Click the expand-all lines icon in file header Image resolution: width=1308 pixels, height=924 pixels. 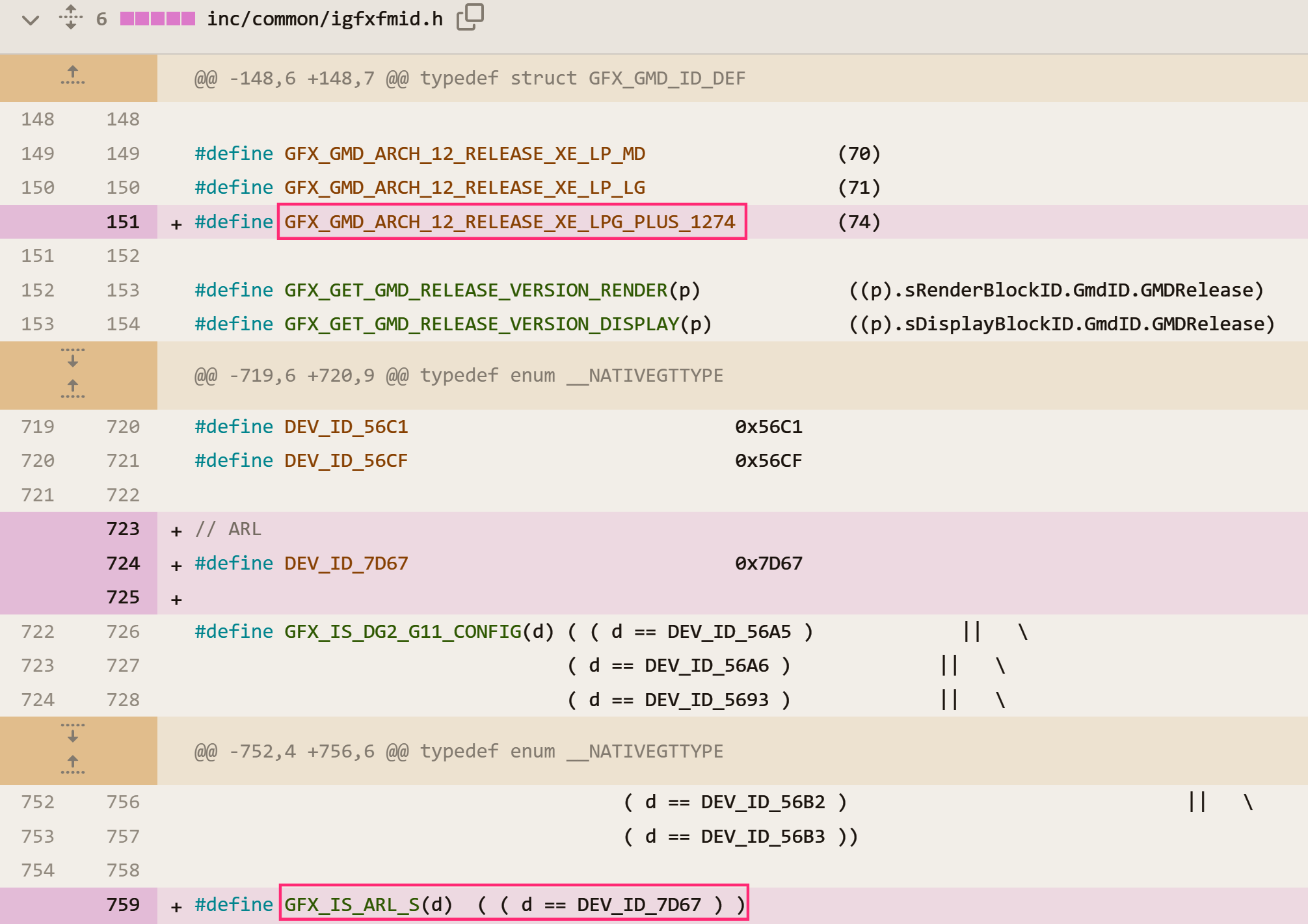[x=70, y=18]
